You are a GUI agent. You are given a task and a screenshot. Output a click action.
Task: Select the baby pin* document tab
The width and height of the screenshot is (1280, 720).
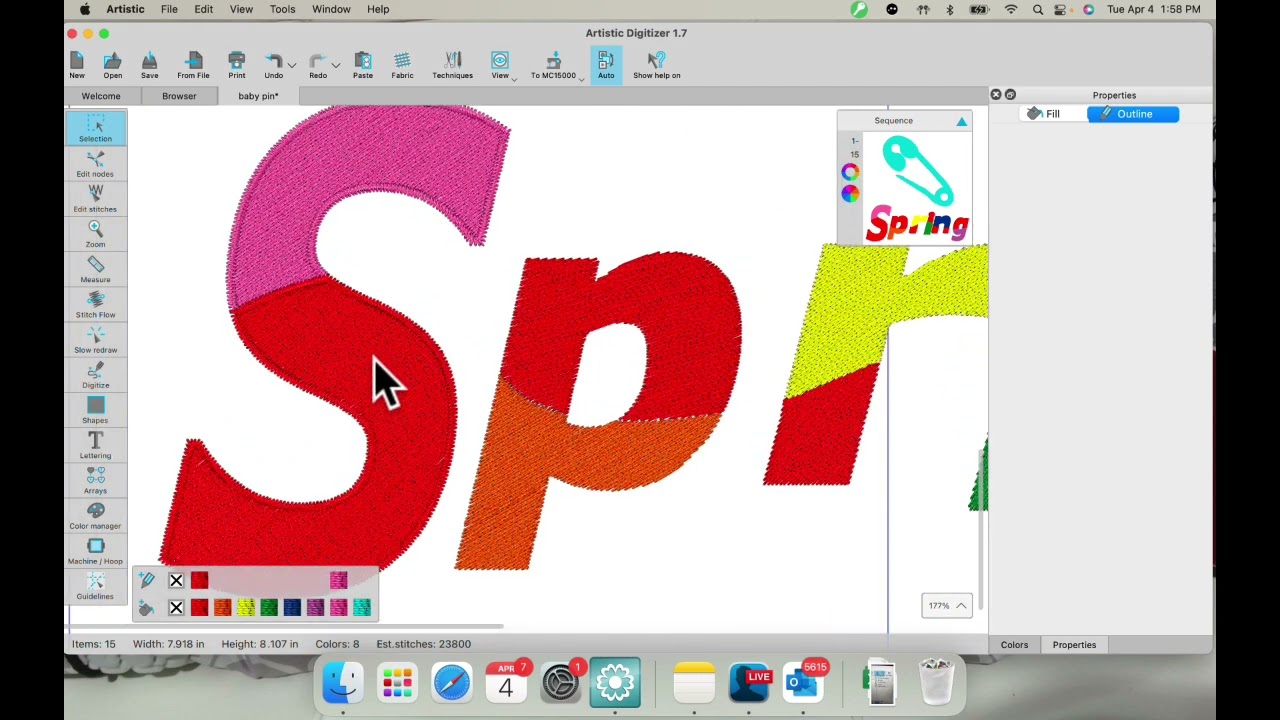coord(258,96)
